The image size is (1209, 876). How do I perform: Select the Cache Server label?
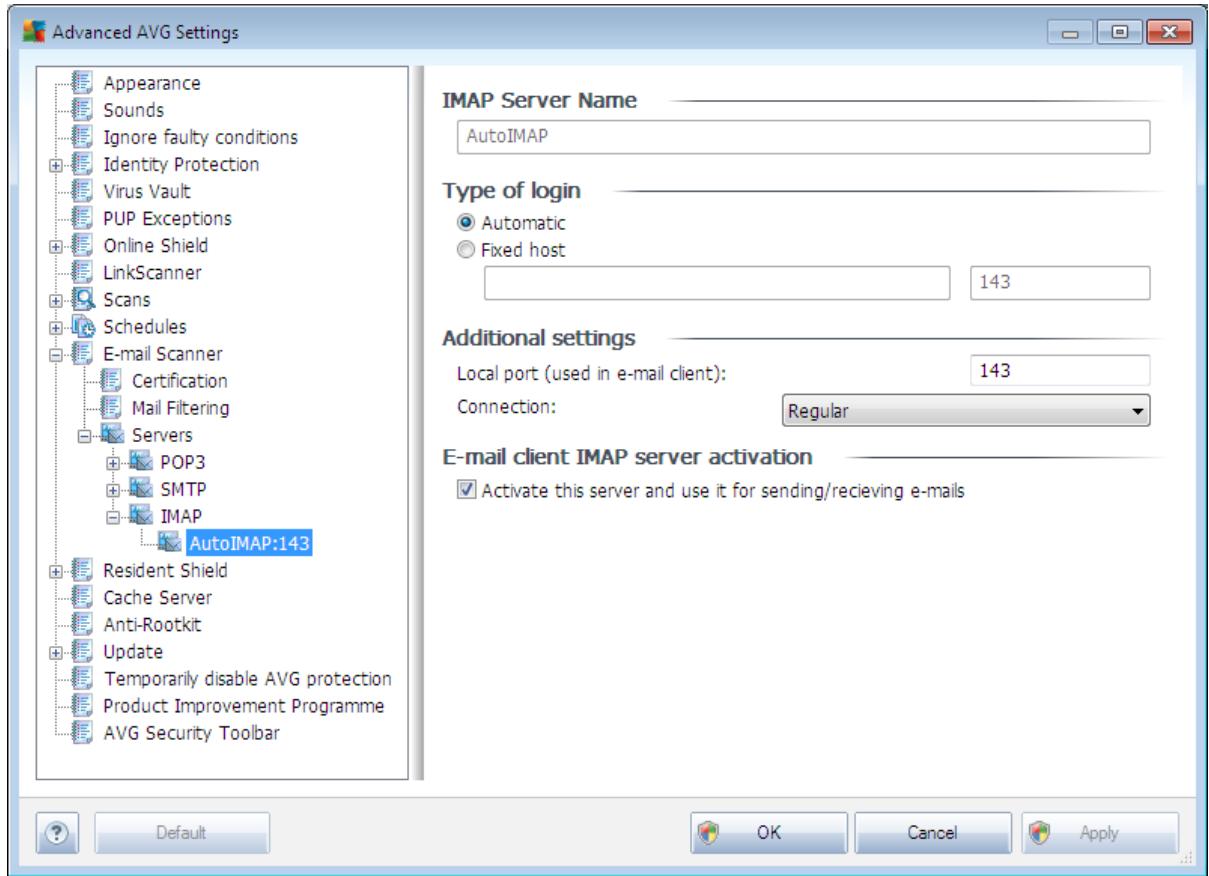point(157,597)
